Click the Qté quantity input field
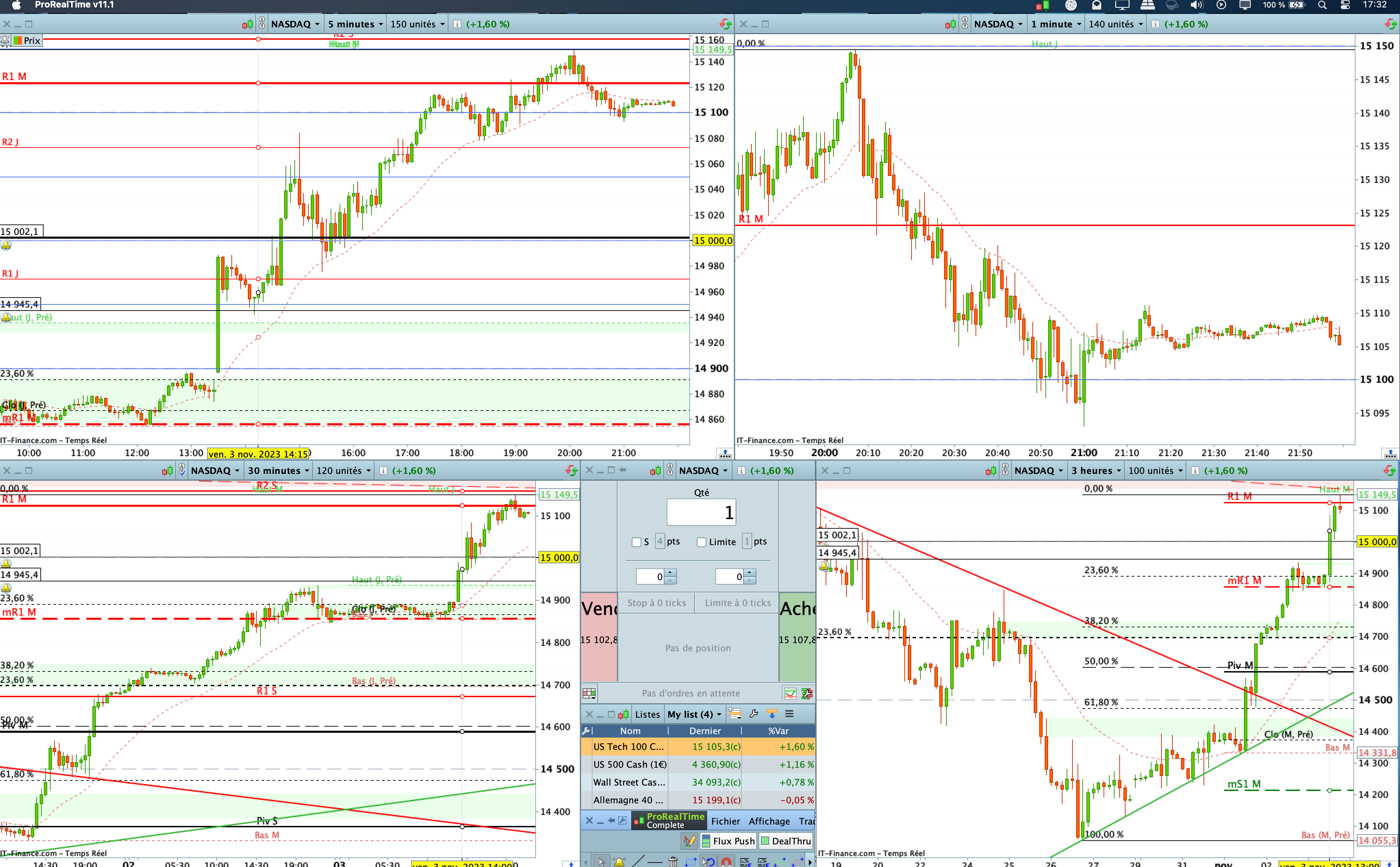Image resolution: width=1400 pixels, height=867 pixels. (701, 512)
